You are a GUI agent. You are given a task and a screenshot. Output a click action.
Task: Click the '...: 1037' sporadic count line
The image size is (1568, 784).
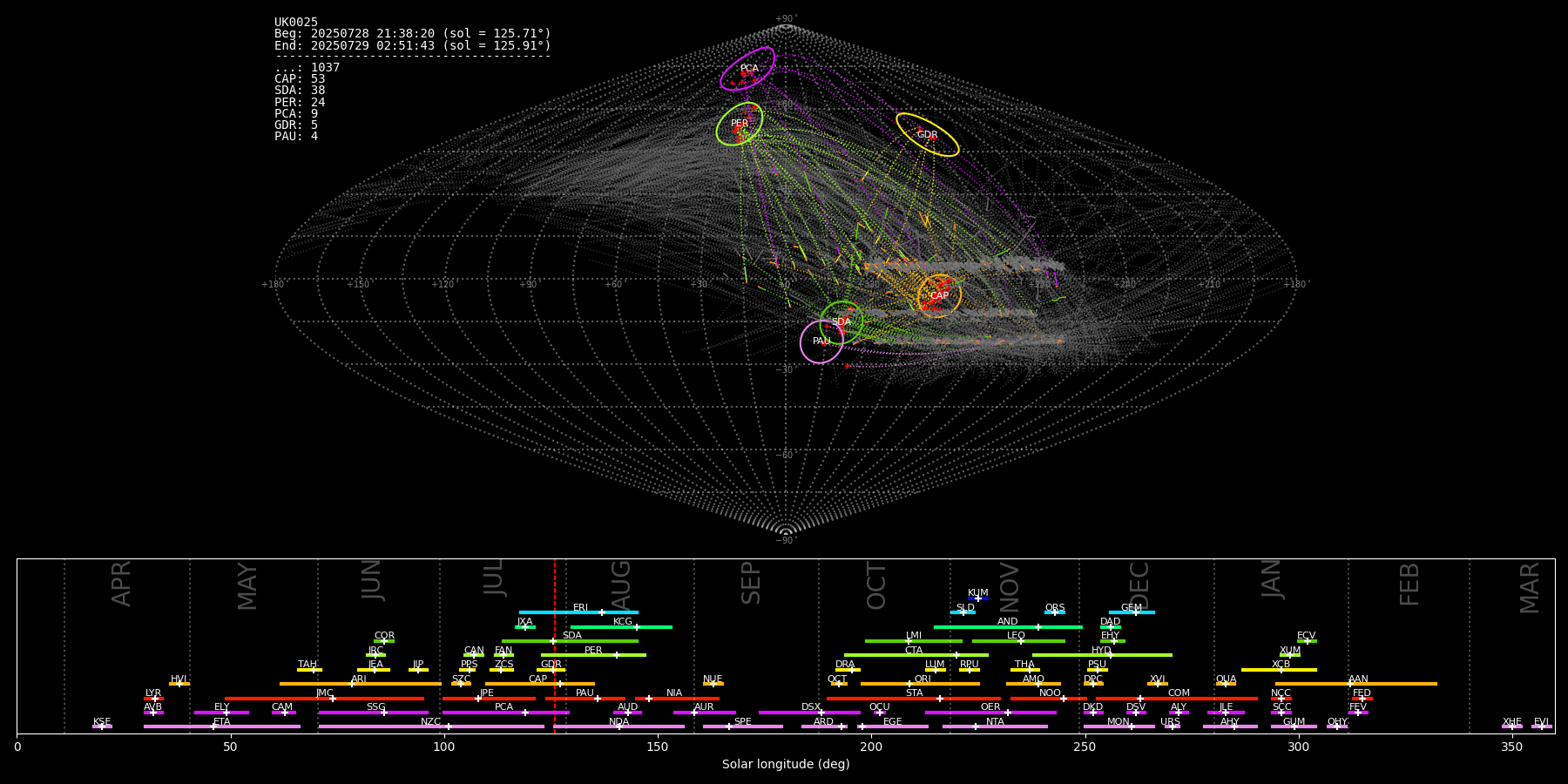[308, 68]
